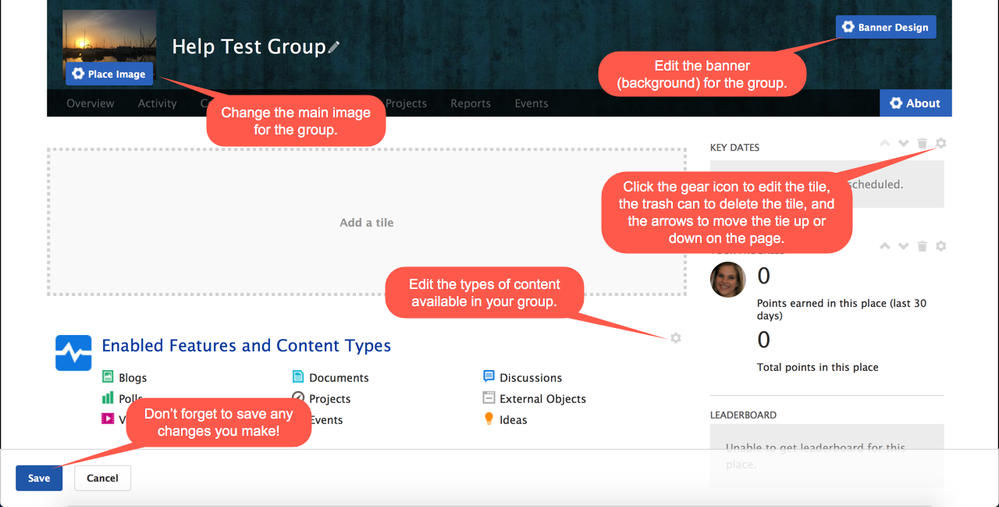This screenshot has width=999, height=507.
Task: Click the Enabled Features gear icon
Action: click(x=676, y=338)
